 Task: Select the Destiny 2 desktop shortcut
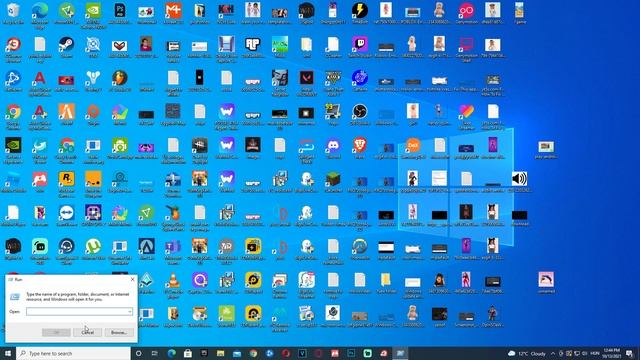93,78
